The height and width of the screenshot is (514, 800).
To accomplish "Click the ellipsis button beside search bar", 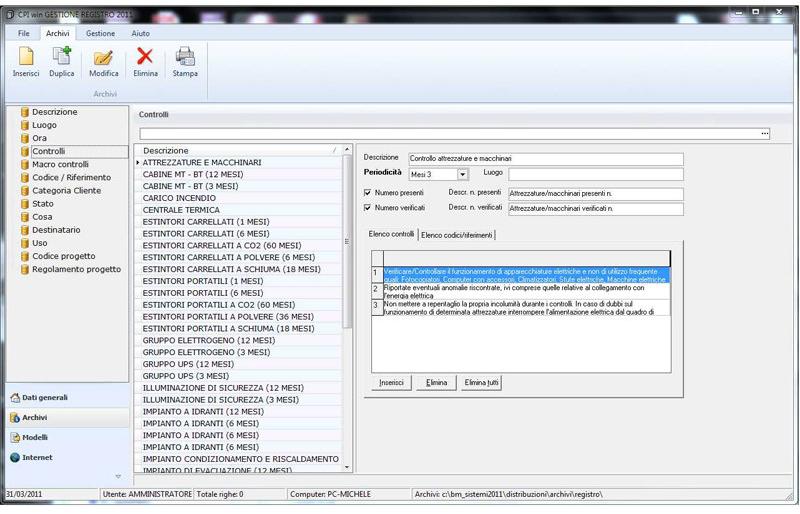I will tap(765, 133).
